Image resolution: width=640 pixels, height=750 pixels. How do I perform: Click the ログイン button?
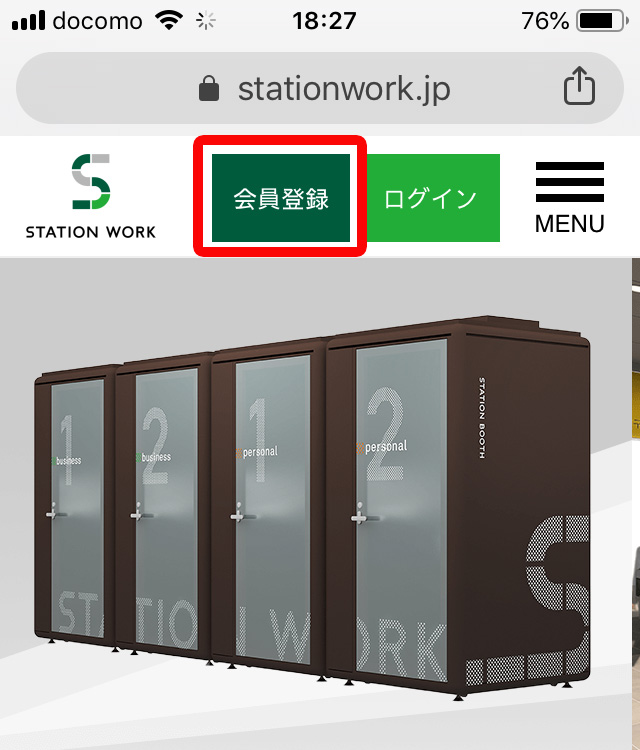pos(430,198)
